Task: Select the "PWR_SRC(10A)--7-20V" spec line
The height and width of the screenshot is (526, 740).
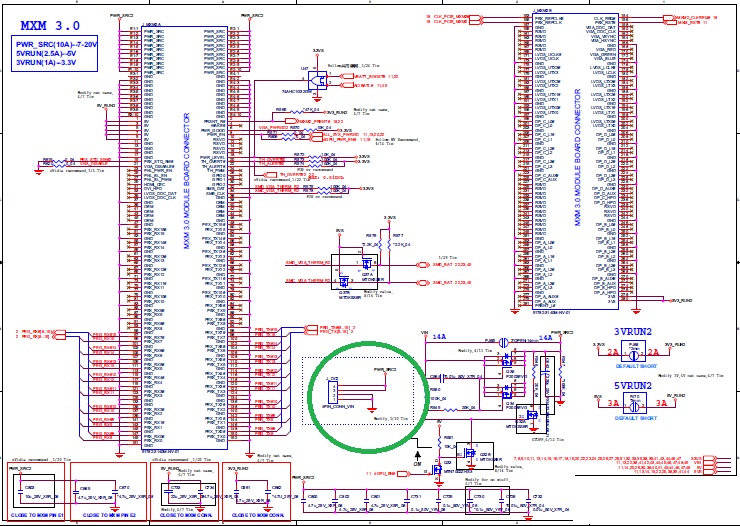Action: point(56,44)
